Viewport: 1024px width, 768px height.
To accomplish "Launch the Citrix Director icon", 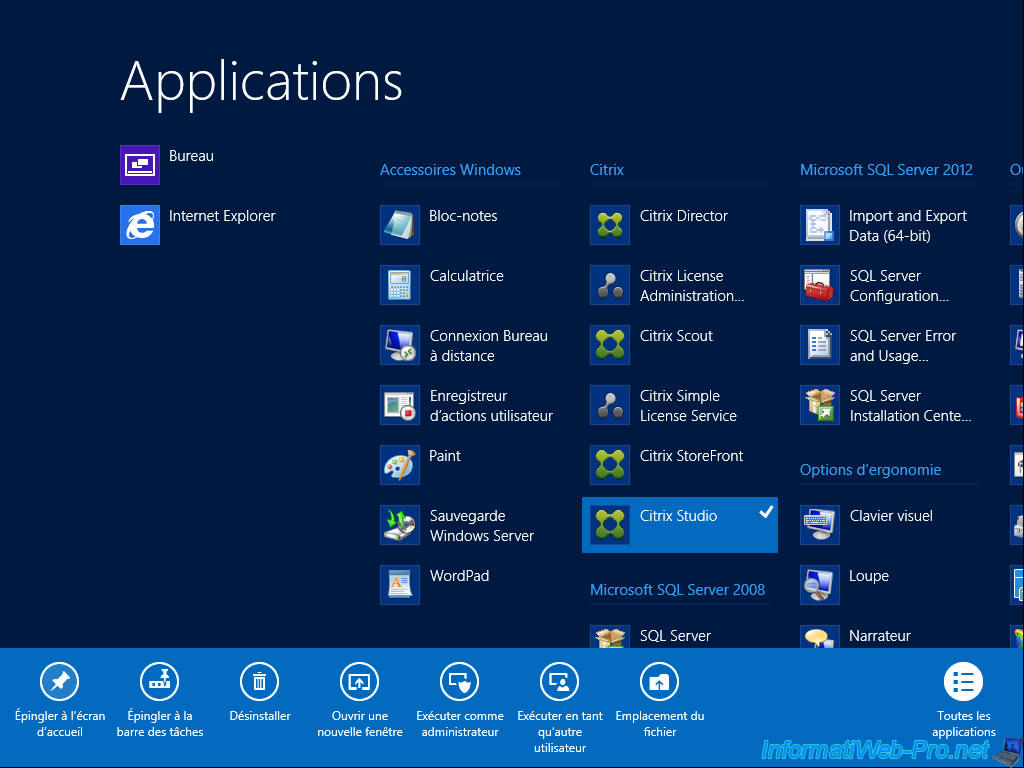I will (x=610, y=225).
